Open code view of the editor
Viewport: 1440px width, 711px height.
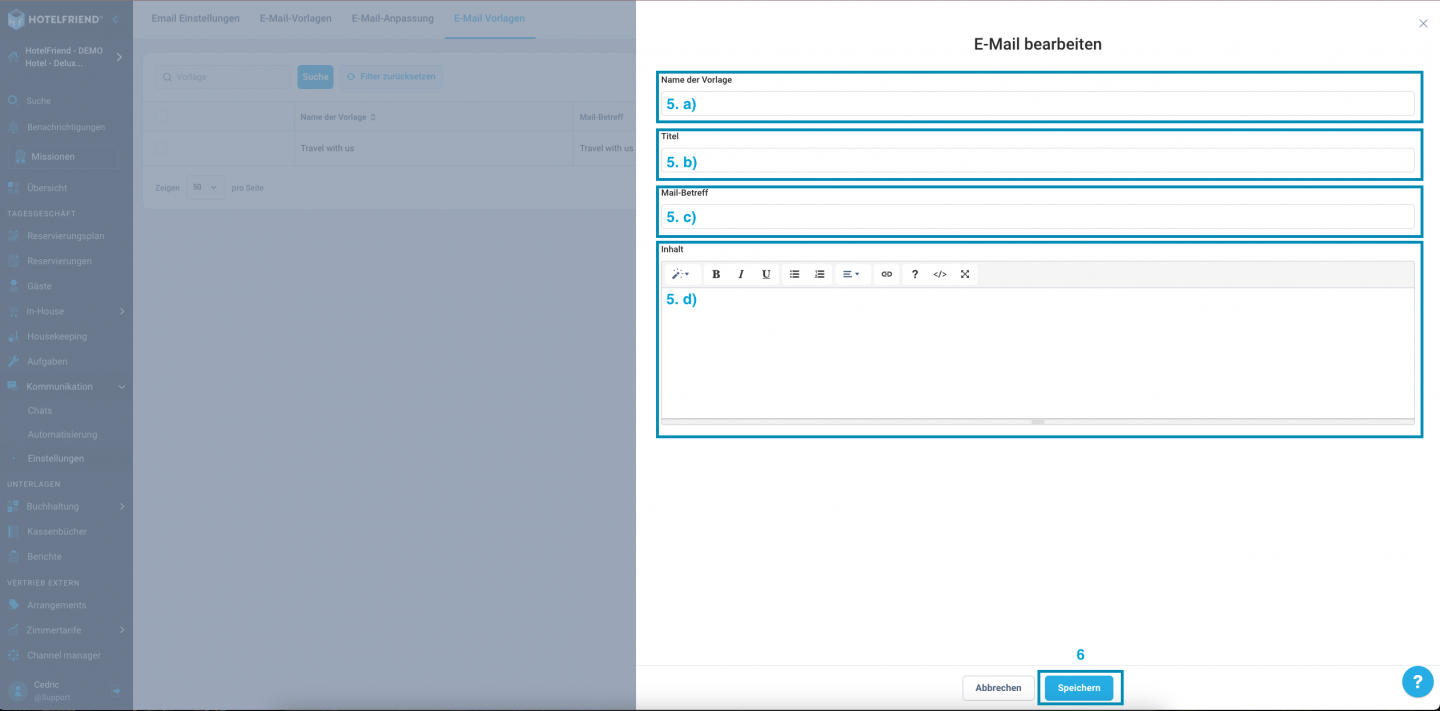(x=940, y=274)
